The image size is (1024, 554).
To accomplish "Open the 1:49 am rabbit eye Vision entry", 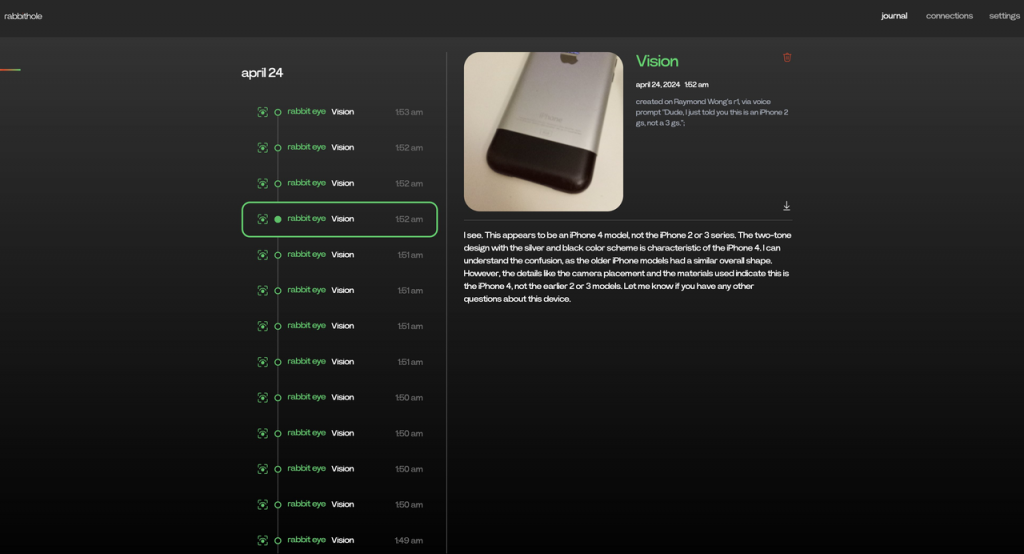I will point(340,540).
